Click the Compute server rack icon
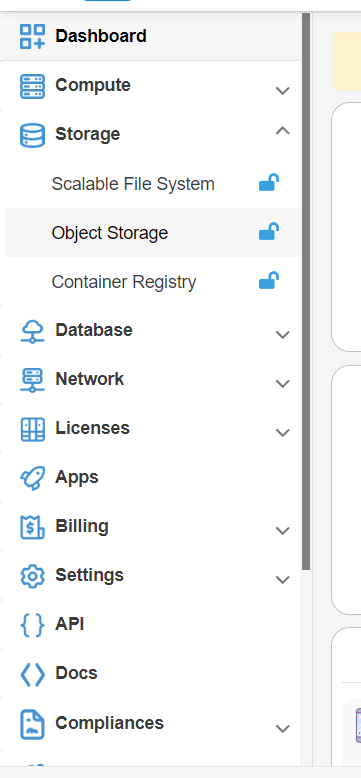 click(32, 86)
